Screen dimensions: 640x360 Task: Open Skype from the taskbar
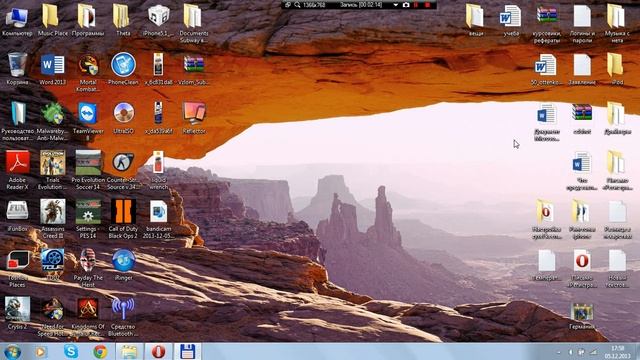(x=71, y=351)
